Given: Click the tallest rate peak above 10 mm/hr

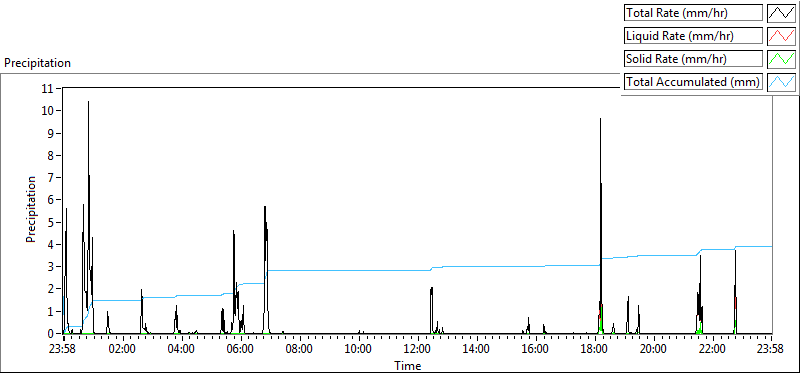Looking at the screenshot, I should click(x=88, y=102).
